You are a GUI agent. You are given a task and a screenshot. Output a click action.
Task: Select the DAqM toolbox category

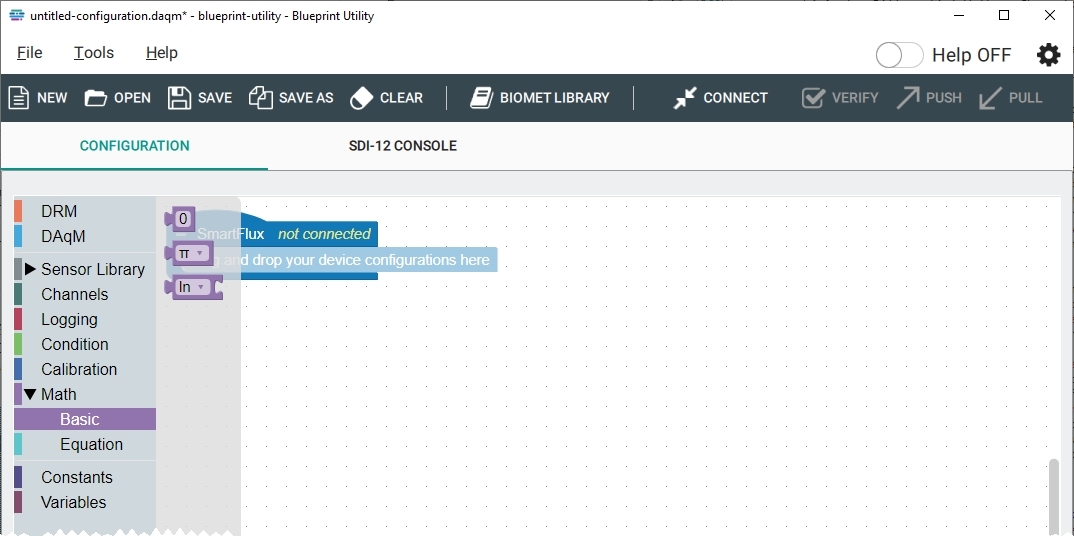pos(85,236)
